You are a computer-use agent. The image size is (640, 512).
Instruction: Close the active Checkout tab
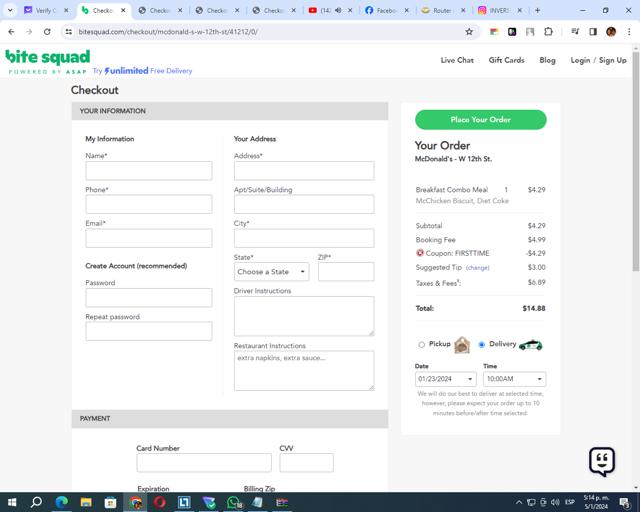tap(123, 10)
